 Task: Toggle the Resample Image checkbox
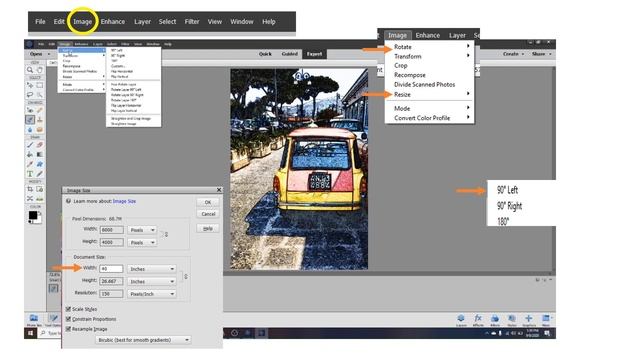tap(69, 329)
